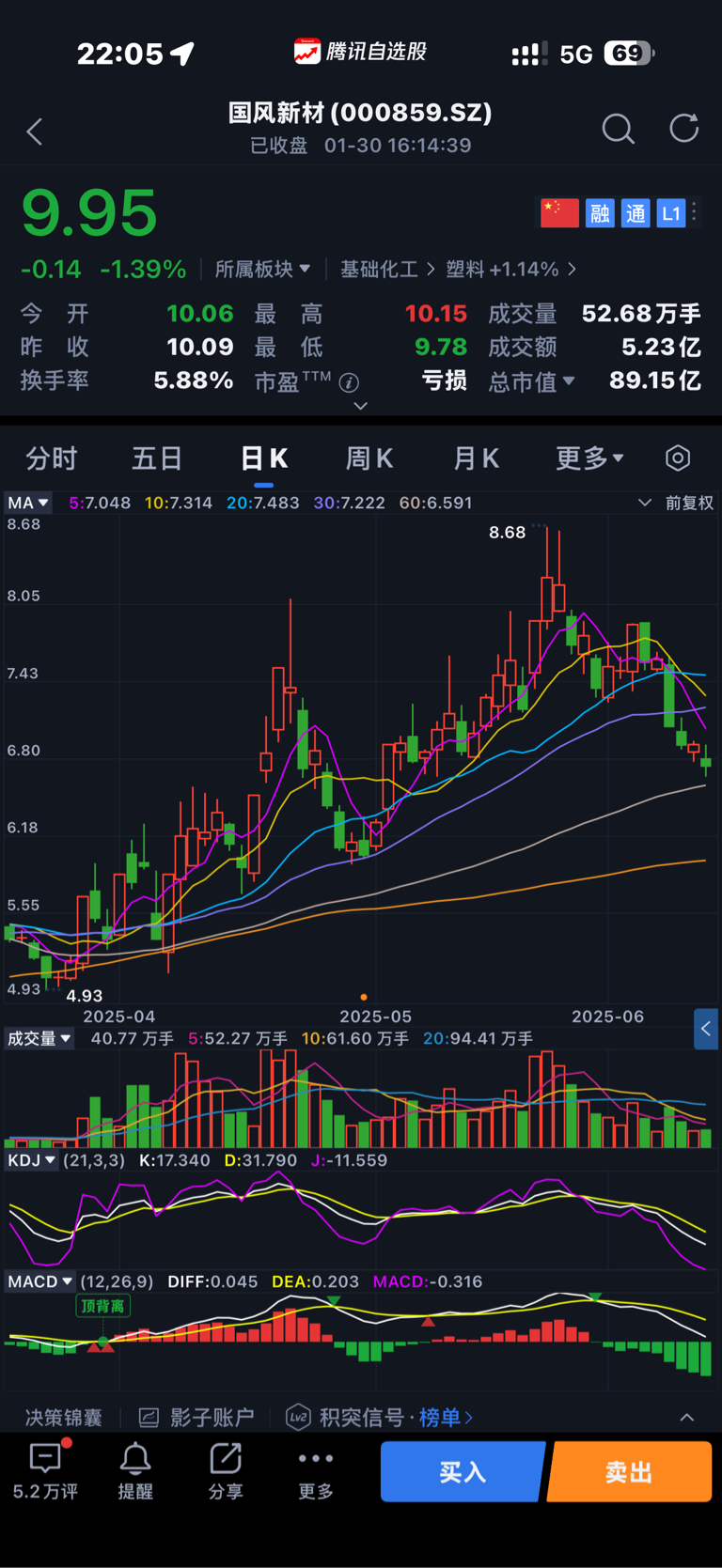Screen dimensions: 722x1568
Task: Change 成交量 sub-indicator dropdown
Action: tap(39, 1038)
